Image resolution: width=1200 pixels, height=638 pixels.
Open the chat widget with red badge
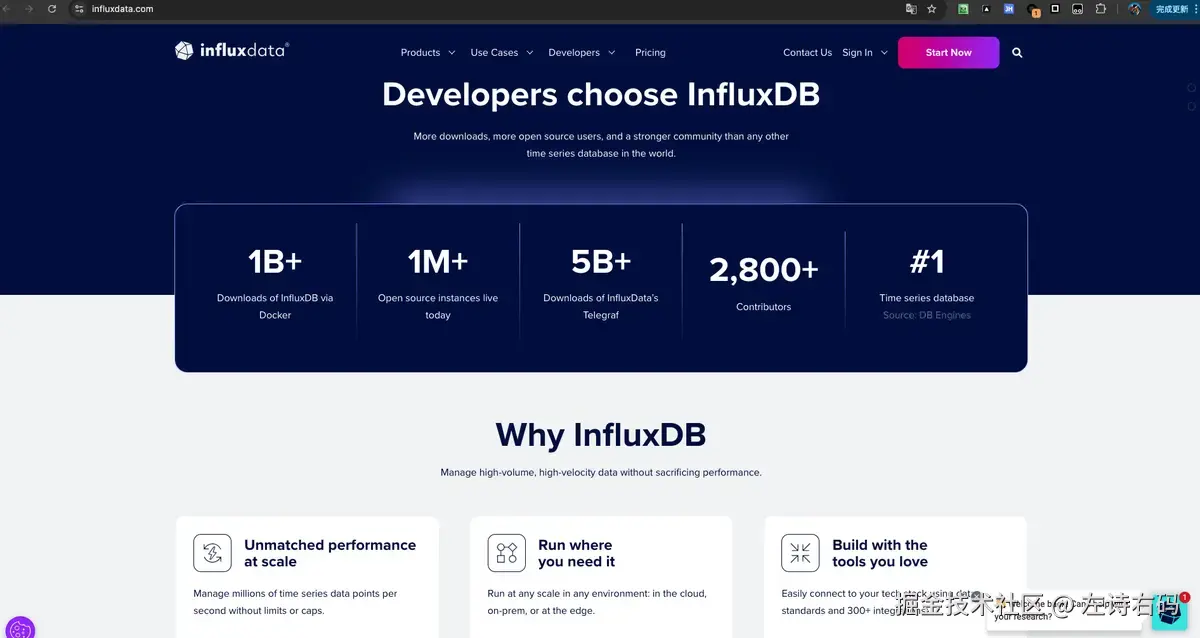(x=1169, y=611)
